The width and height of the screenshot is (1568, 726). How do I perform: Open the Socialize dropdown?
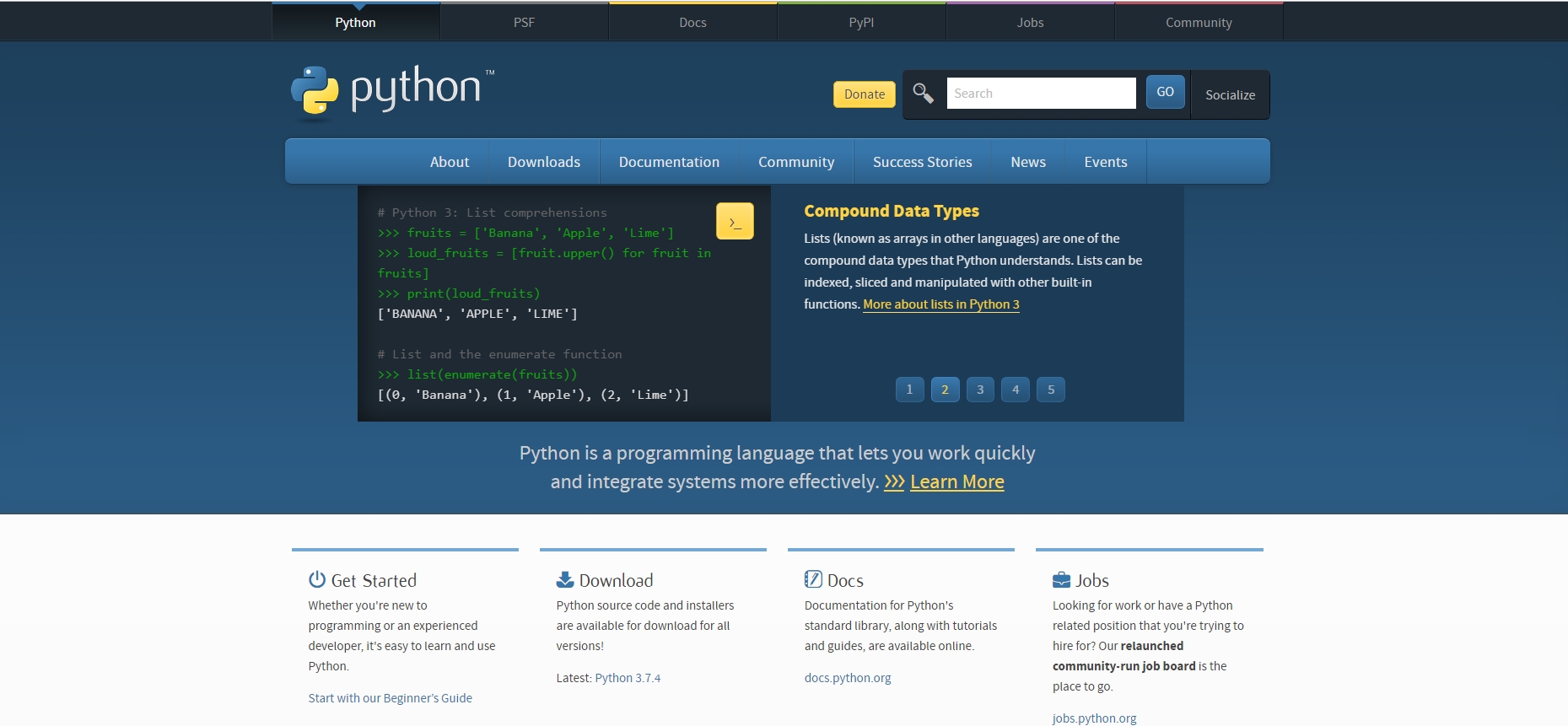tap(1230, 94)
